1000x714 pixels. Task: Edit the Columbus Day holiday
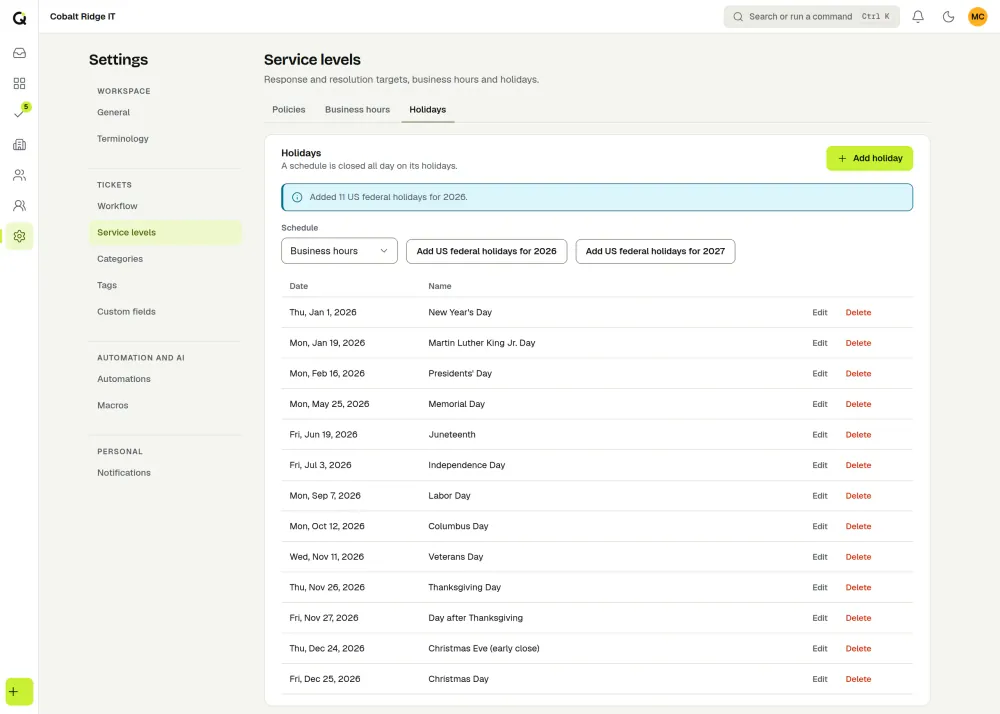point(820,527)
